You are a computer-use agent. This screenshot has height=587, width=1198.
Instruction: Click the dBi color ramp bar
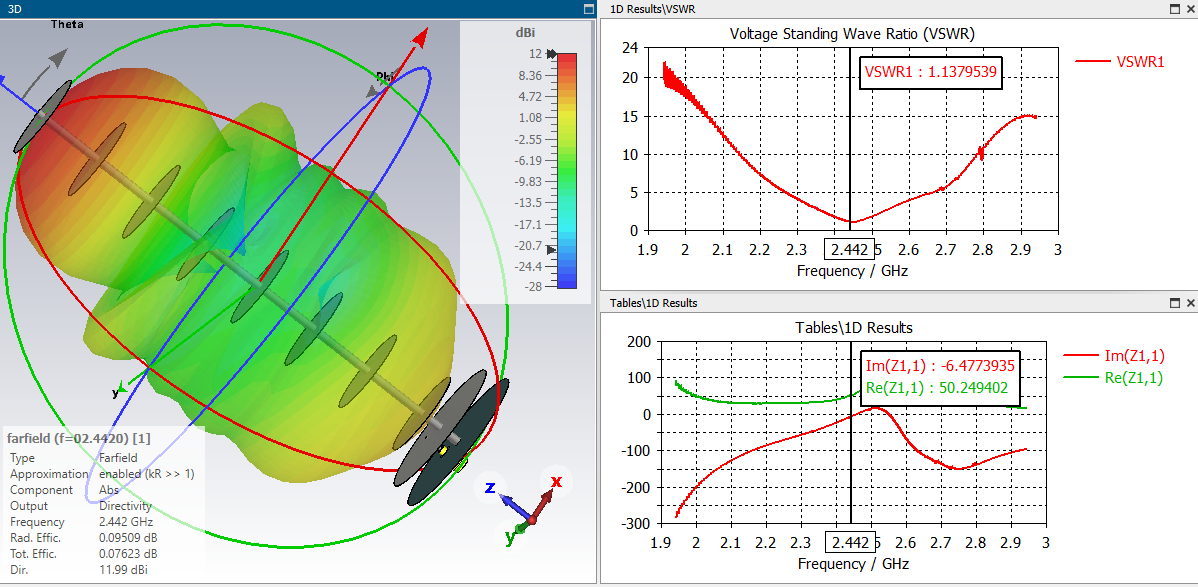[567, 170]
